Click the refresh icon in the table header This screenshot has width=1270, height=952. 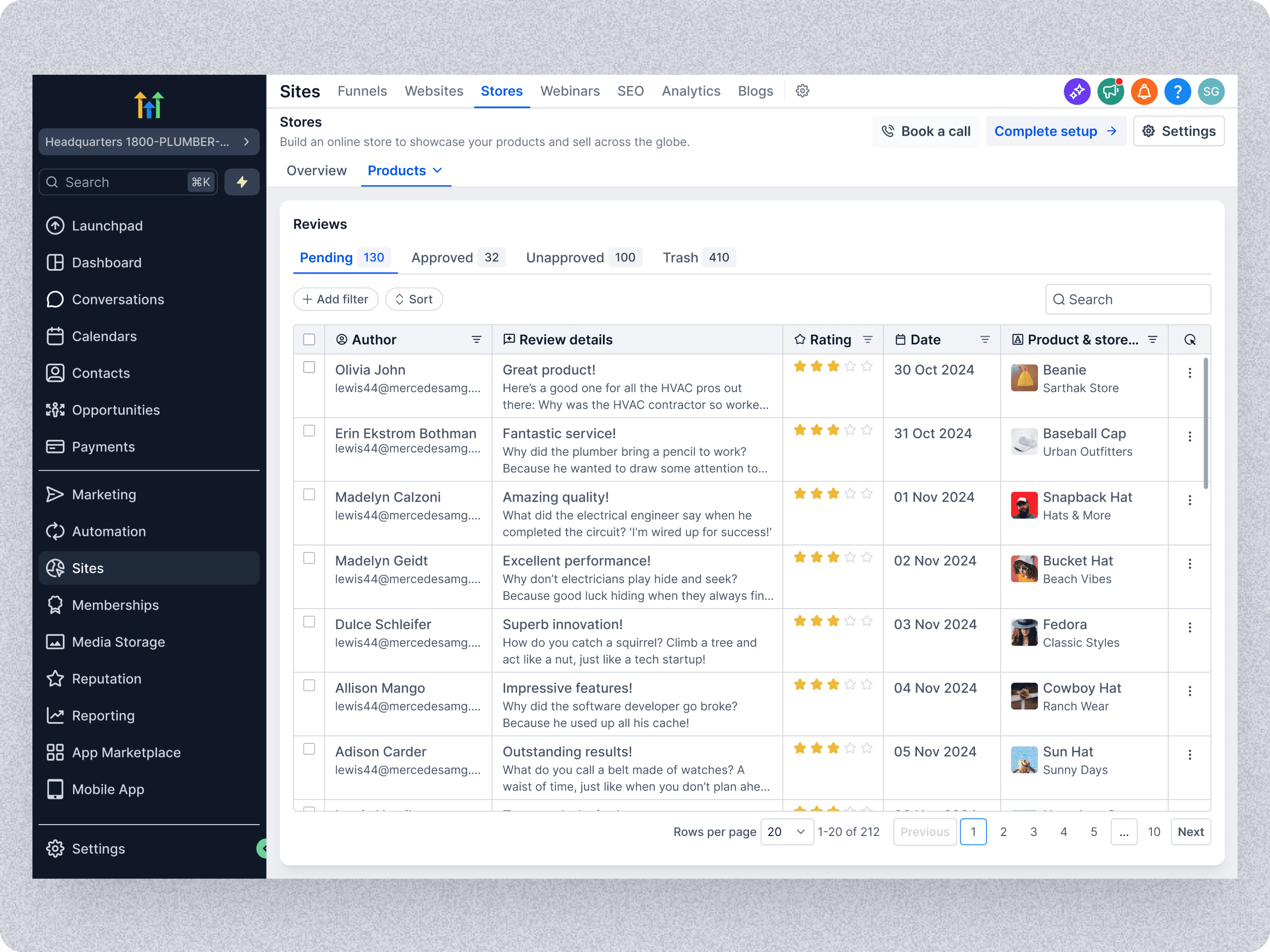pos(1190,340)
